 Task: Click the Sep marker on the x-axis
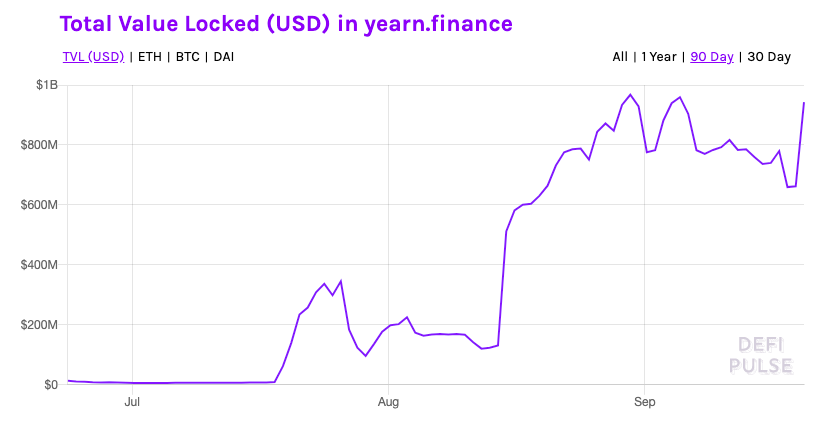(x=645, y=402)
